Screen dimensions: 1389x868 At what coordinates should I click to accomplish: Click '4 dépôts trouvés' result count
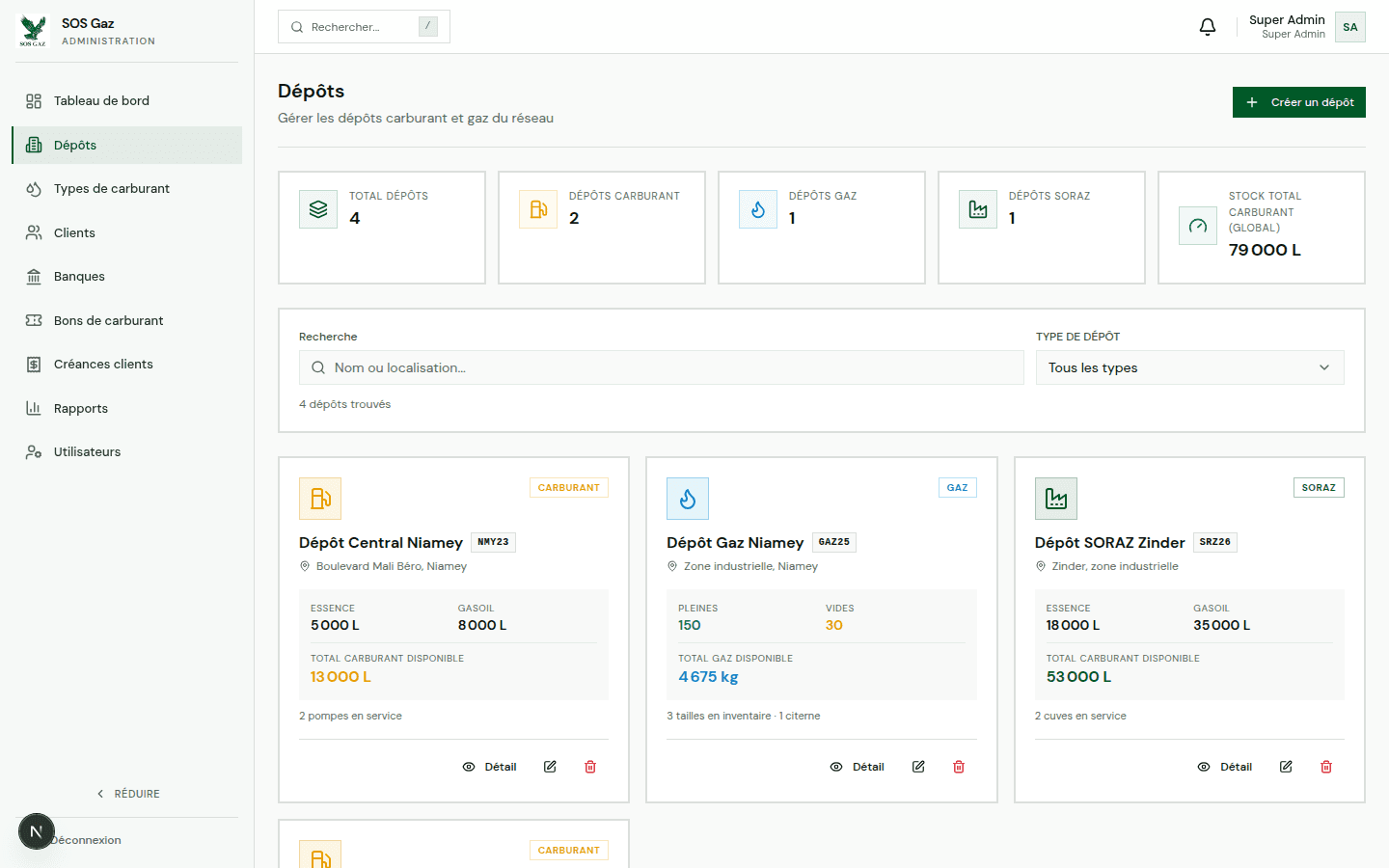pyautogui.click(x=344, y=404)
